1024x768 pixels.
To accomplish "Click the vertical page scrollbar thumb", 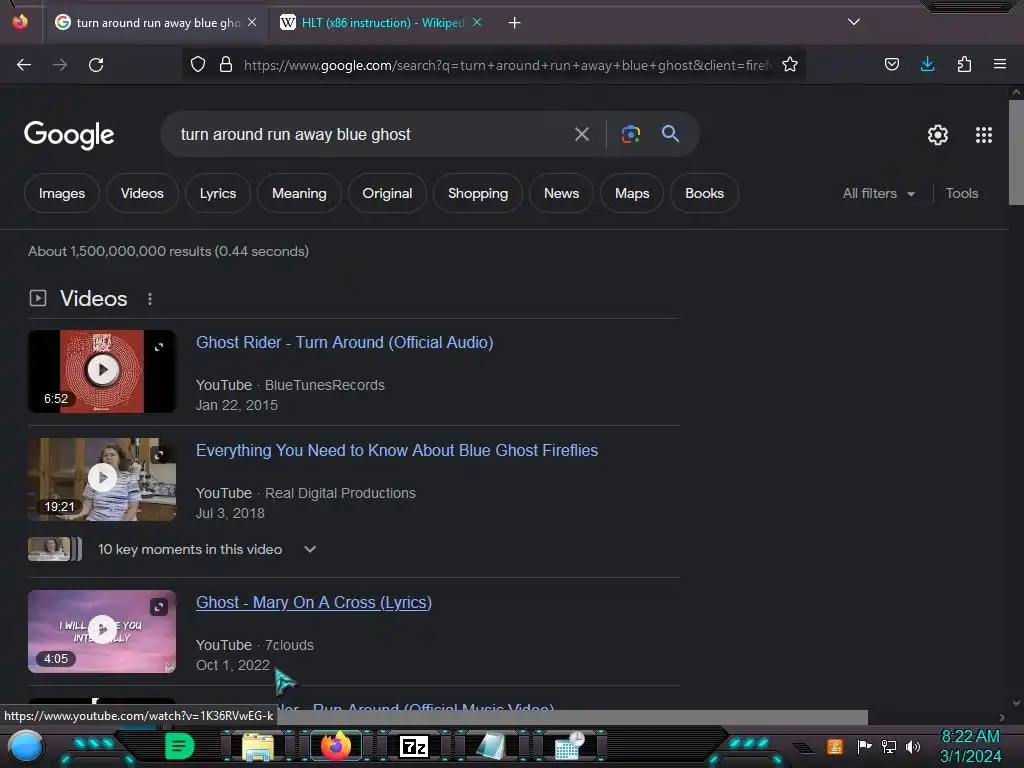I will (x=1016, y=152).
